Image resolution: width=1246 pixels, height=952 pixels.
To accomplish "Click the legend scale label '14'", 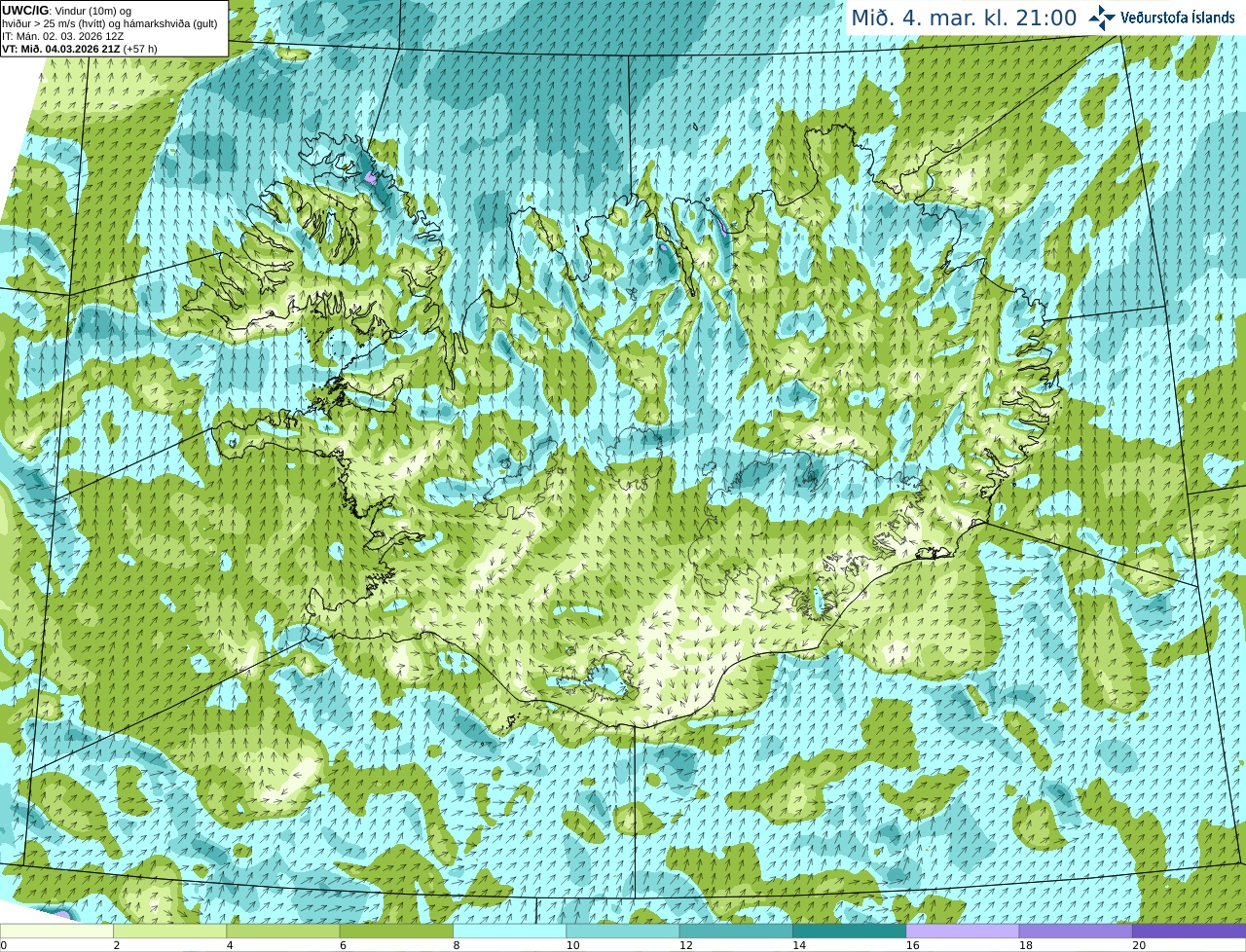I will pos(798,945).
